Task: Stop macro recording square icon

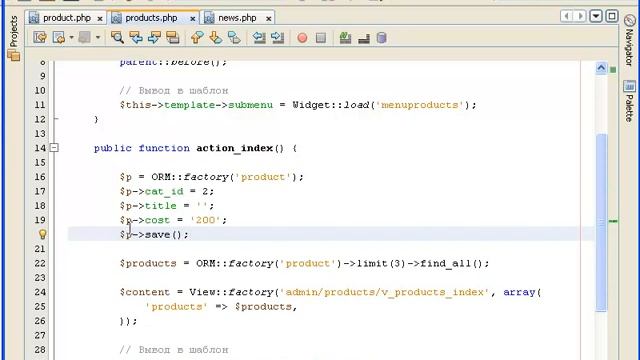Action: coord(321,38)
